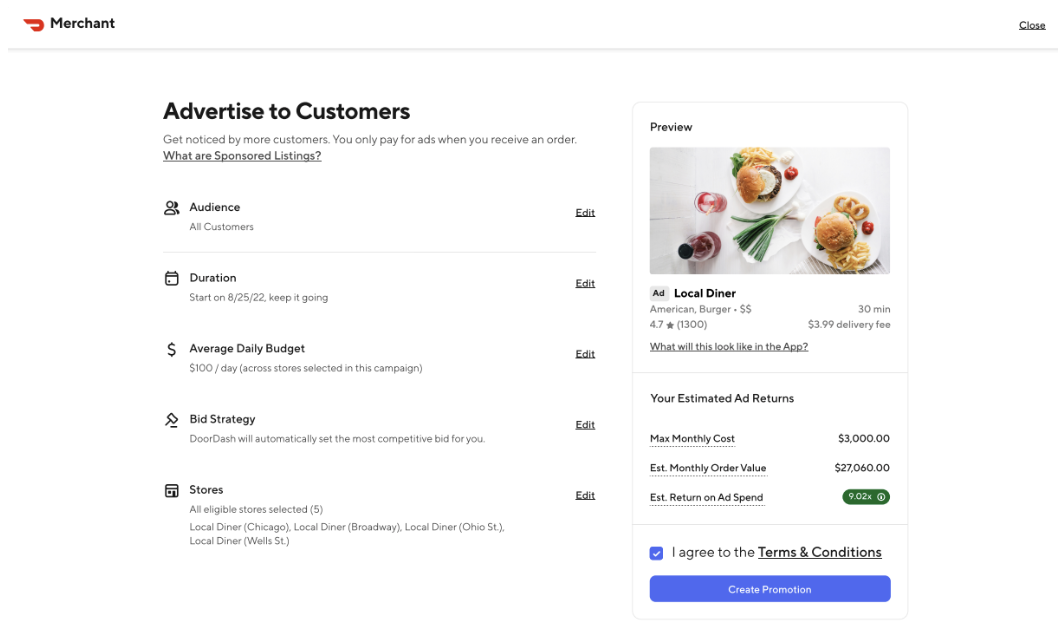Edit the Audience settings

click(585, 212)
